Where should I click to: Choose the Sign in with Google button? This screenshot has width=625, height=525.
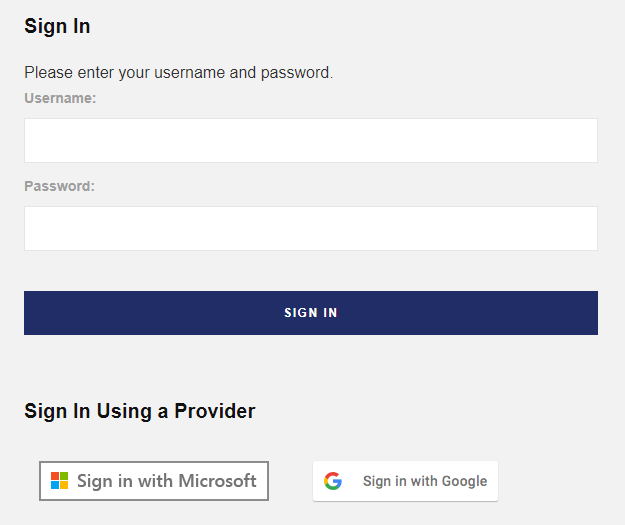pyautogui.click(x=405, y=481)
